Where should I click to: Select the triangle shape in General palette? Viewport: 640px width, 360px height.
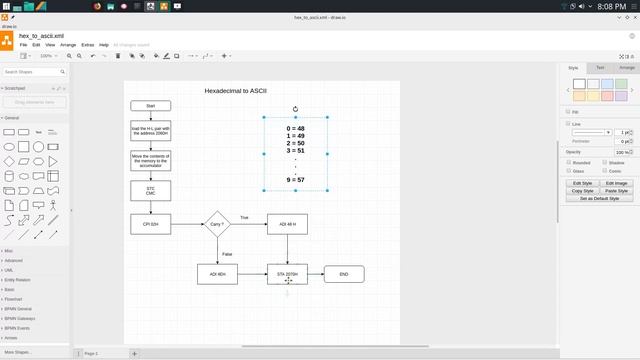53,162
